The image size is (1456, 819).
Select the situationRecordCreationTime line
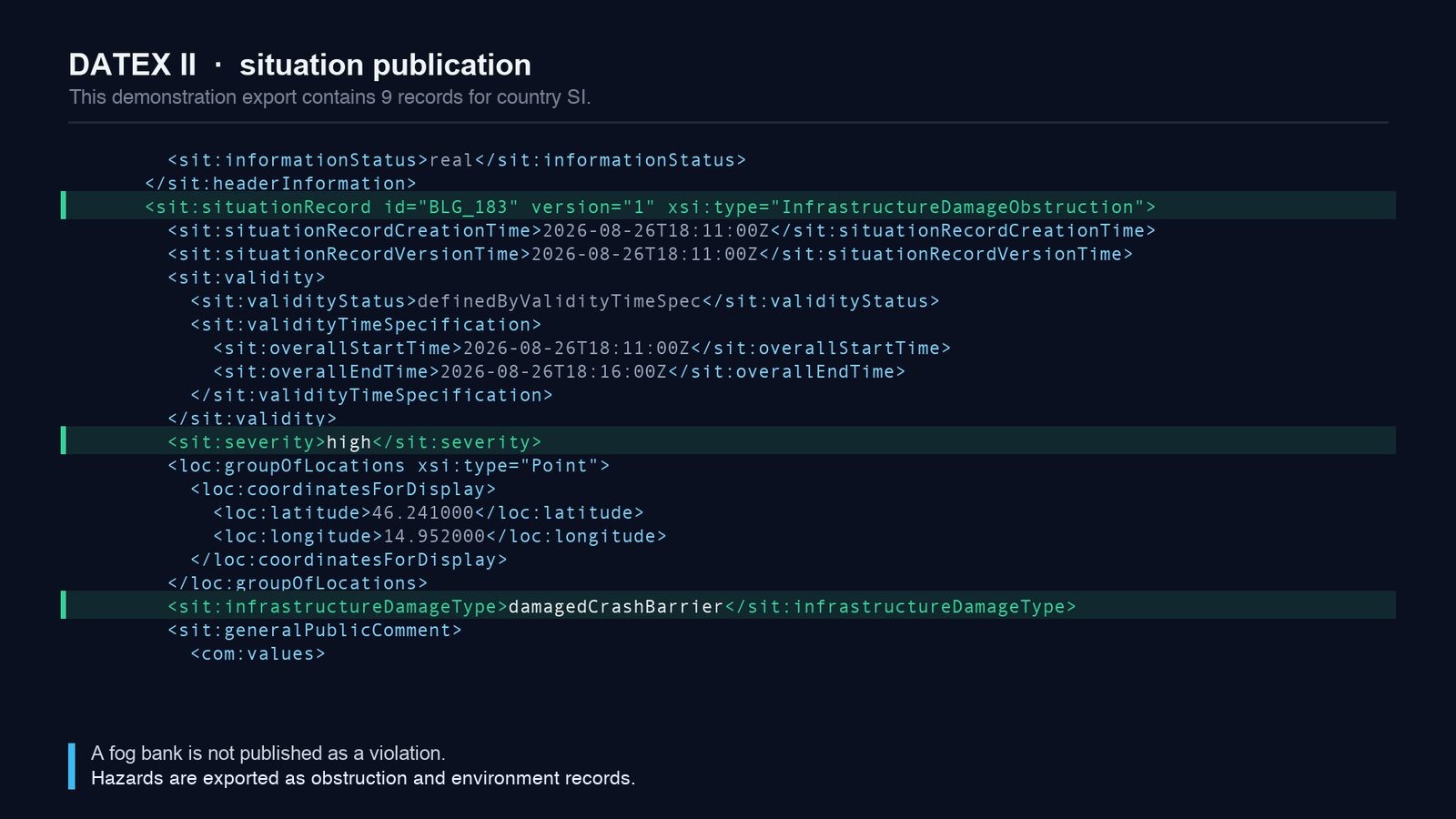click(662, 231)
